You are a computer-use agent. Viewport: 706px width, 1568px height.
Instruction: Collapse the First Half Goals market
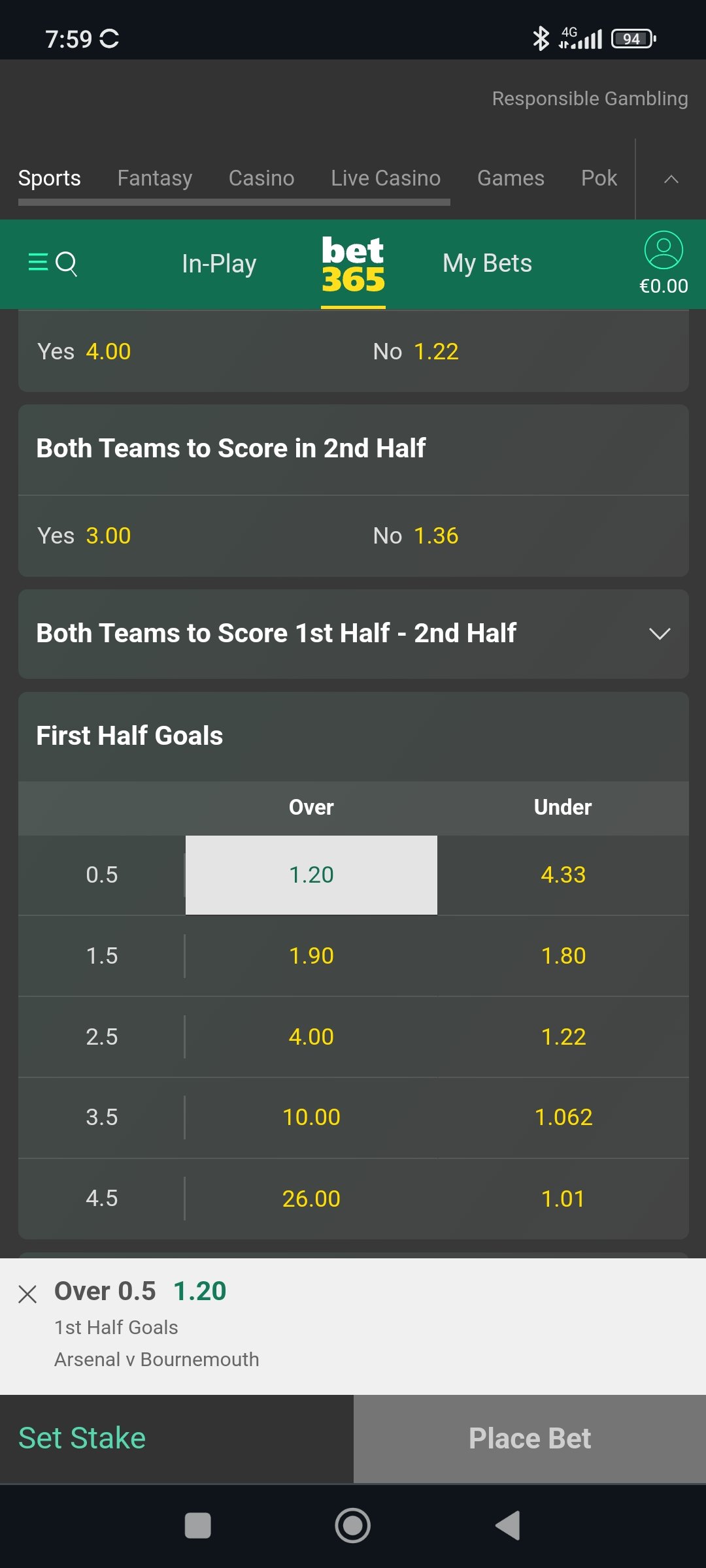(x=353, y=736)
